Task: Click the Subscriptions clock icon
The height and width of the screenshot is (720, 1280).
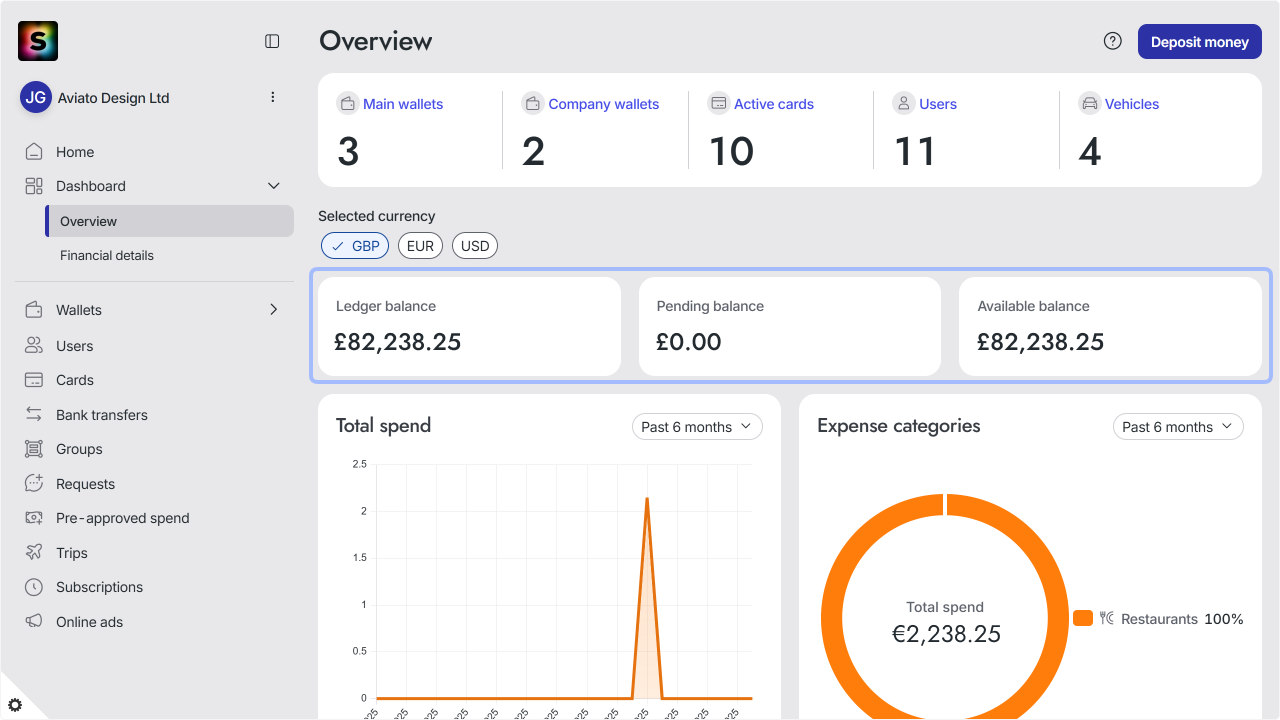Action: click(34, 587)
